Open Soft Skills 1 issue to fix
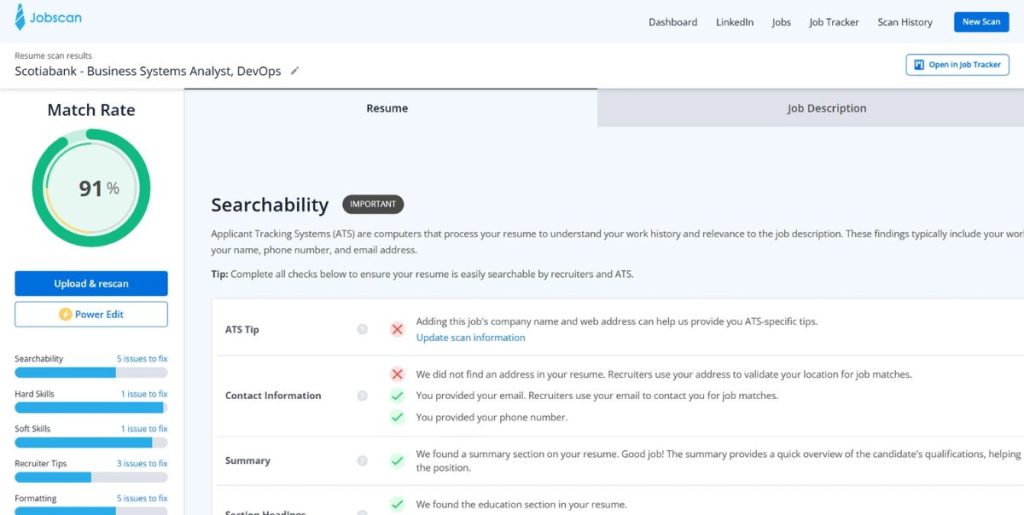Image resolution: width=1024 pixels, height=515 pixels. click(144, 429)
